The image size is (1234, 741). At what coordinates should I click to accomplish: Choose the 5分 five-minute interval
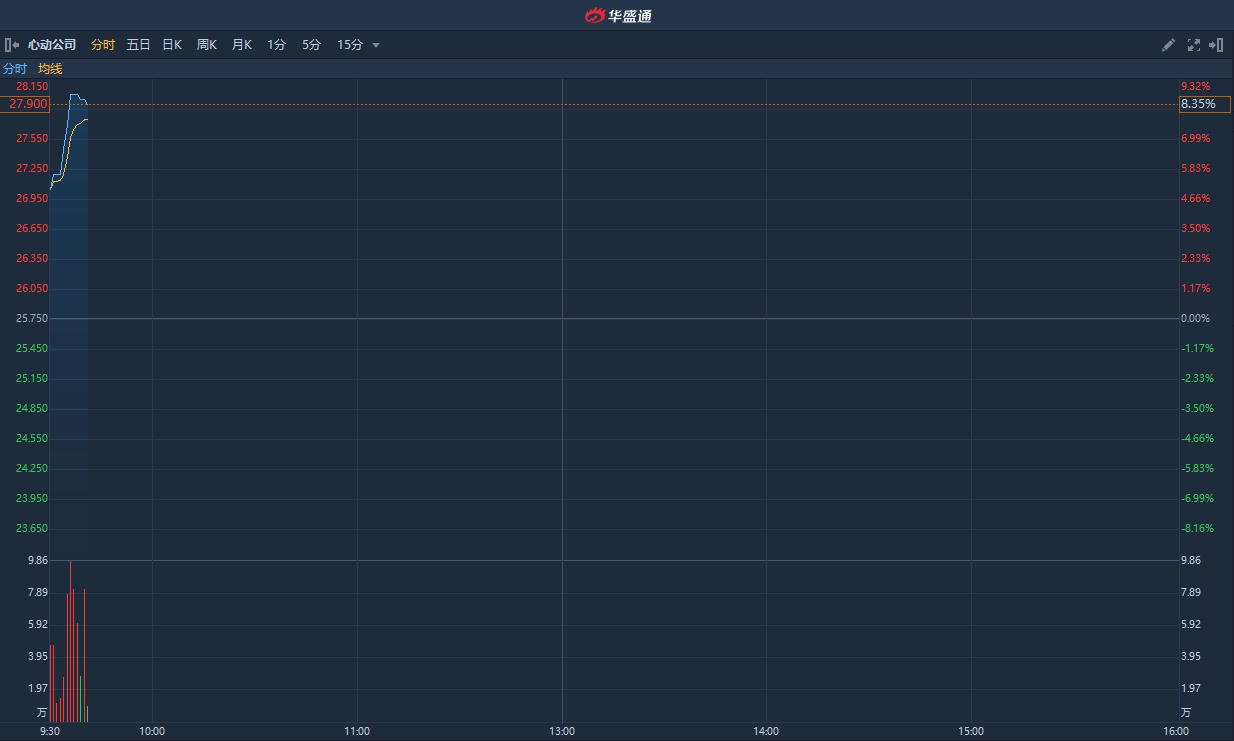[x=311, y=45]
